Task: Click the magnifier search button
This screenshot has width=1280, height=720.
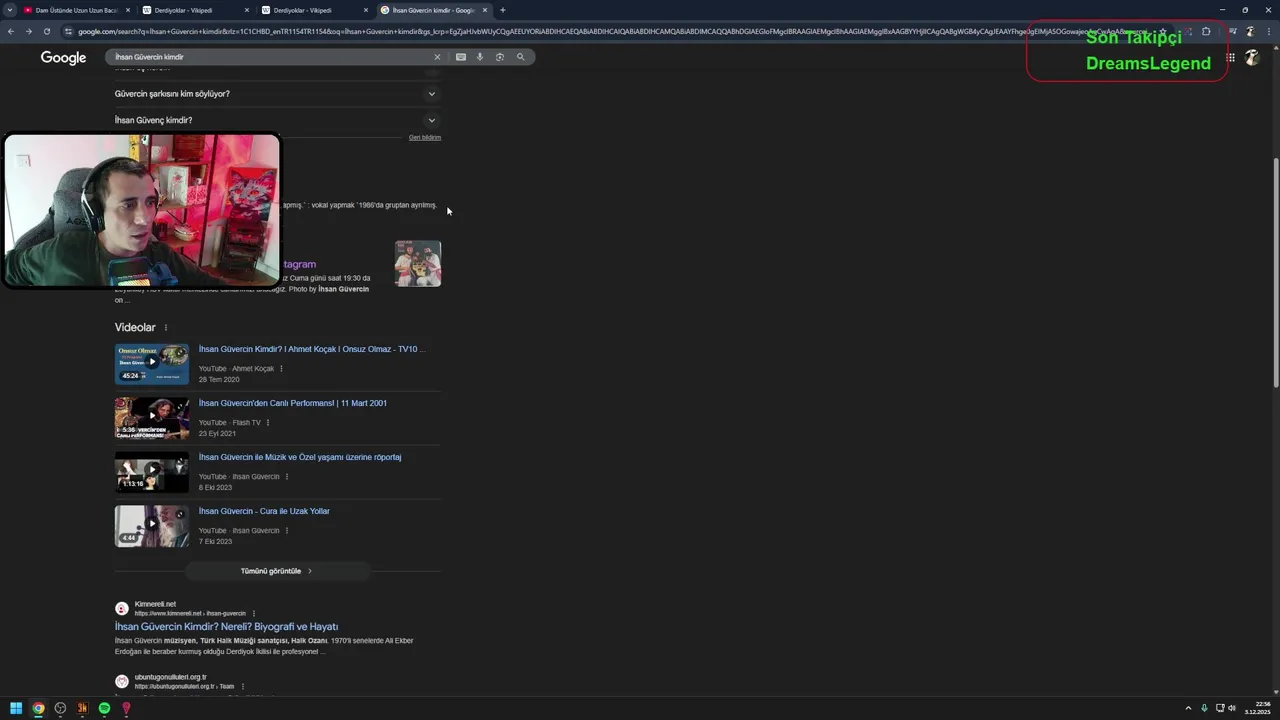Action: 520,57
